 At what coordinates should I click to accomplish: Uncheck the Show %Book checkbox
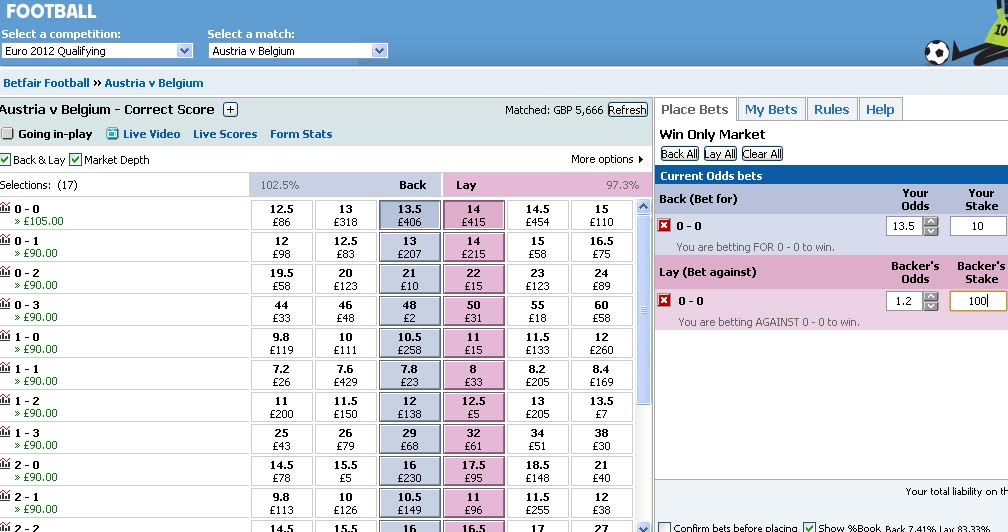pyautogui.click(x=809, y=528)
